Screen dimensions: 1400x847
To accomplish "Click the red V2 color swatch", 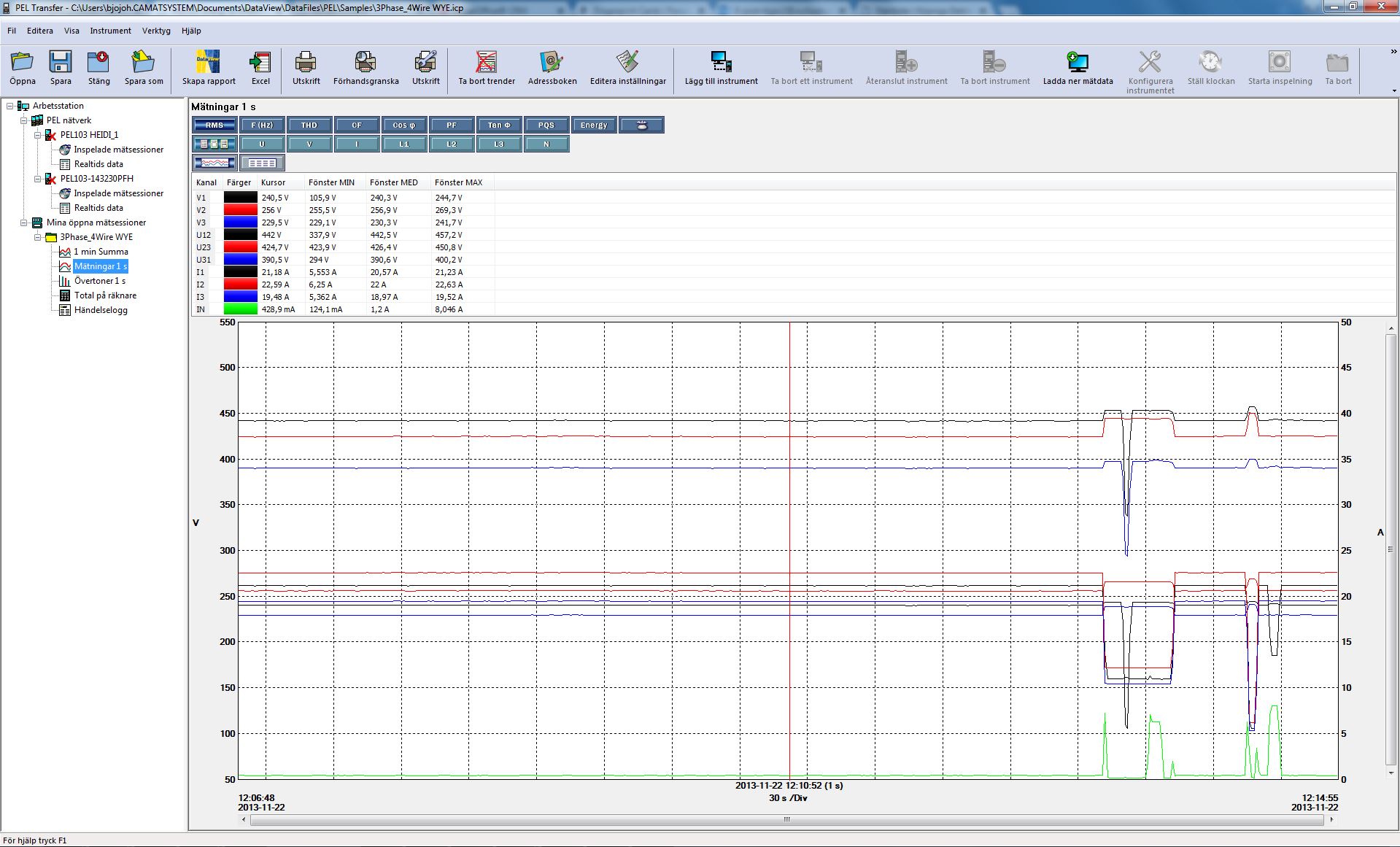I will [x=241, y=210].
